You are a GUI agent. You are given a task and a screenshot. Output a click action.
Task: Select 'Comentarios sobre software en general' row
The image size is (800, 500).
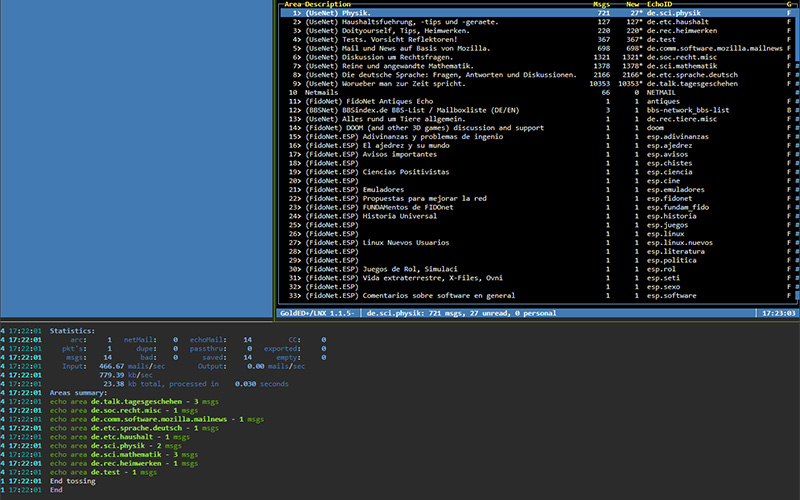538,295
